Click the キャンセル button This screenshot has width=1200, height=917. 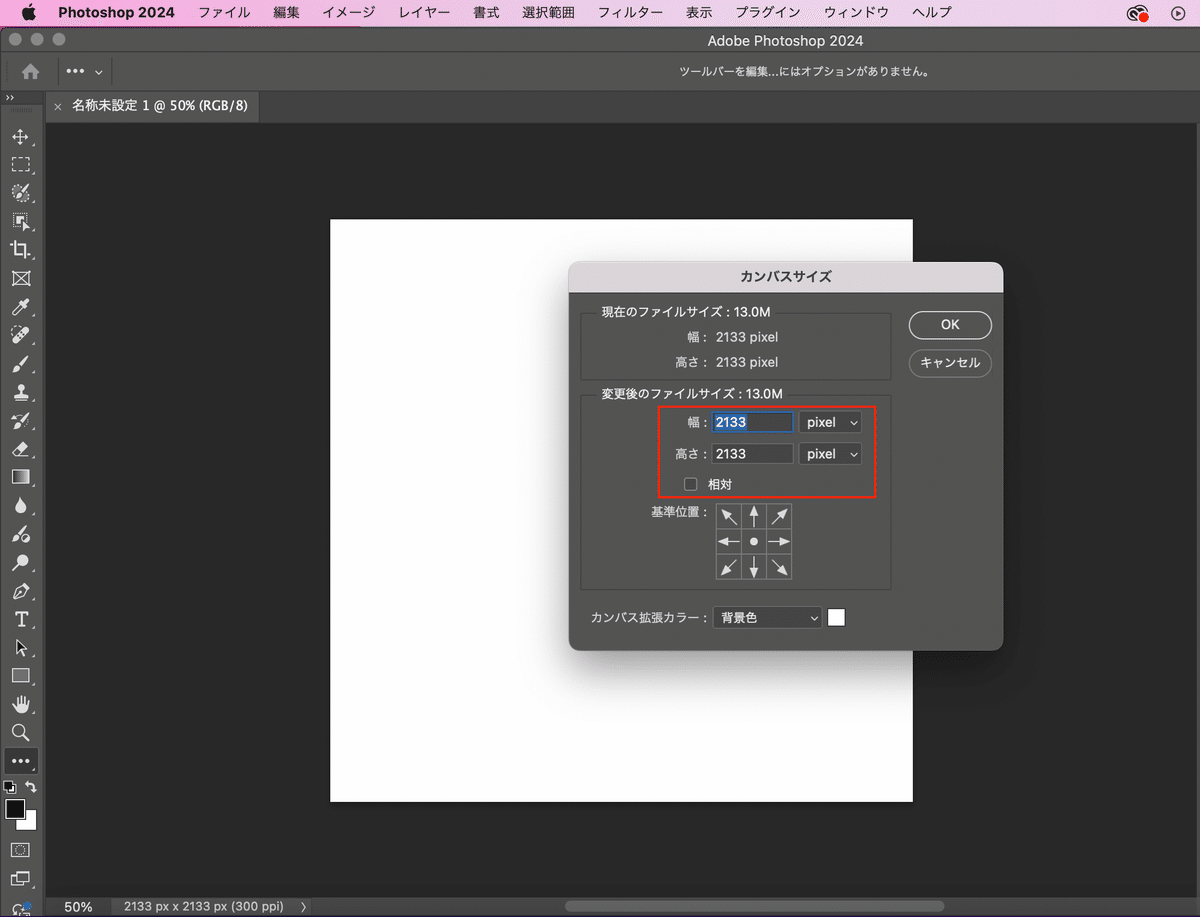coord(950,363)
